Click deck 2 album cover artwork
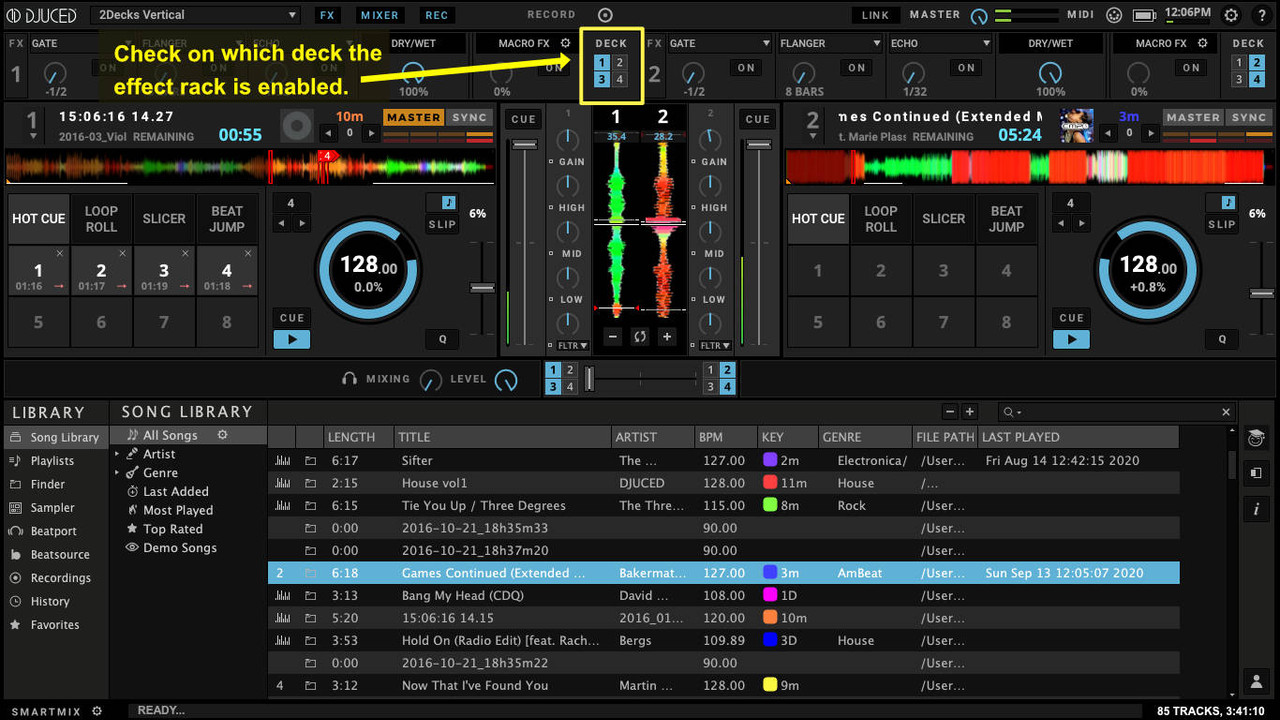The height and width of the screenshot is (720, 1280). coord(1077,125)
